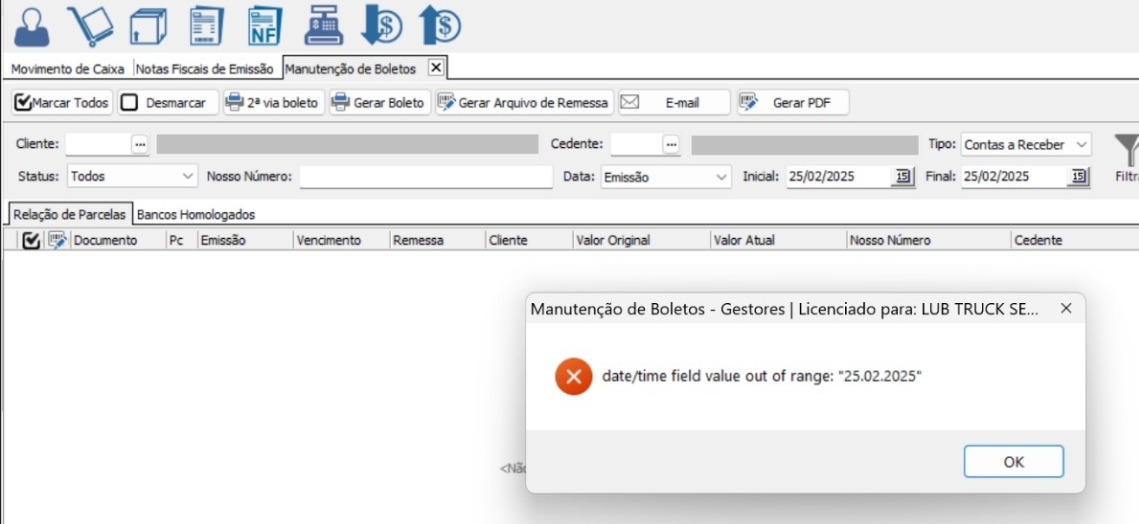
Task: Open the NF invoice icon
Action: tap(265, 26)
